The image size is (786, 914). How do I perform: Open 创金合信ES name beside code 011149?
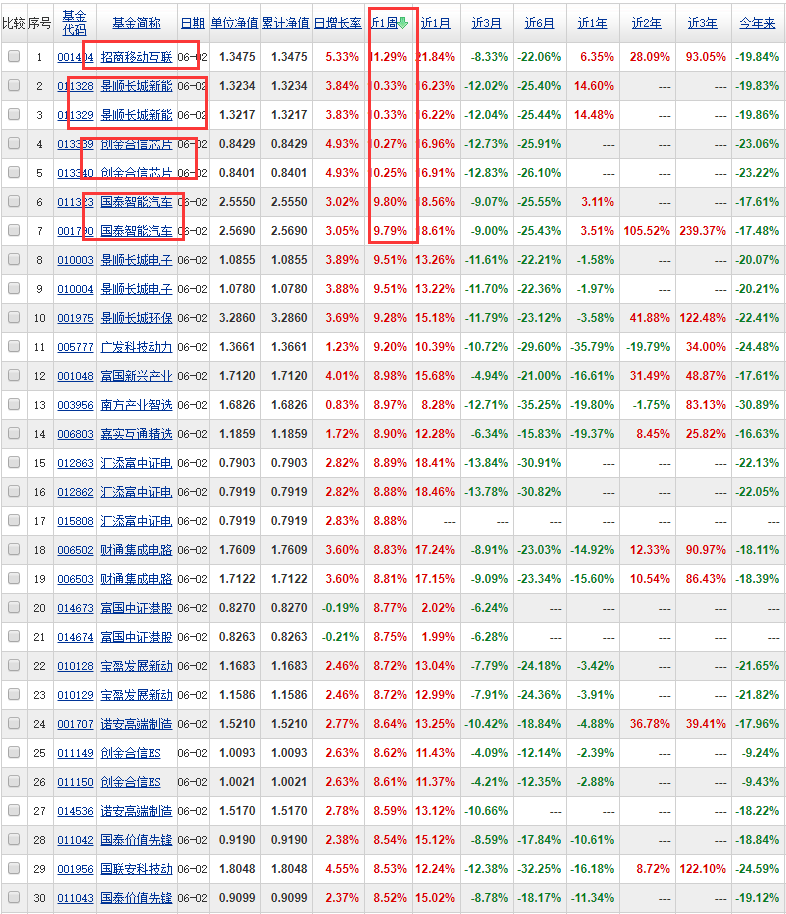click(131, 753)
